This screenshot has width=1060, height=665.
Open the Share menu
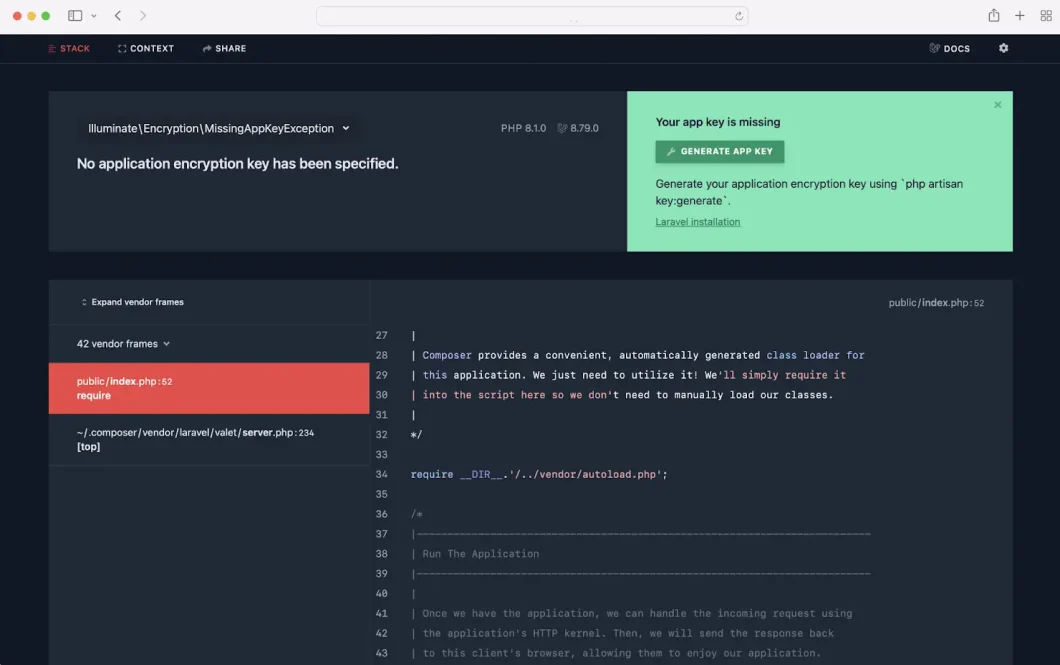pyautogui.click(x=224, y=48)
